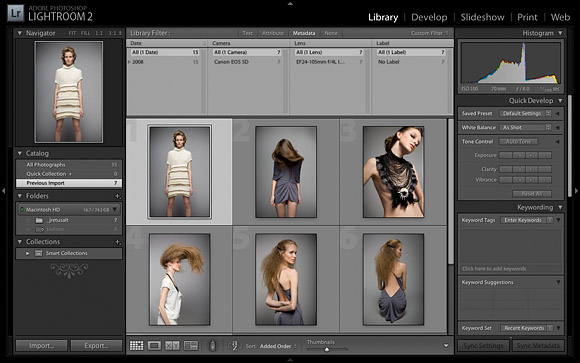The image size is (580, 363).
Task: Decrease Vibrance by small step
Action: click(x=519, y=180)
